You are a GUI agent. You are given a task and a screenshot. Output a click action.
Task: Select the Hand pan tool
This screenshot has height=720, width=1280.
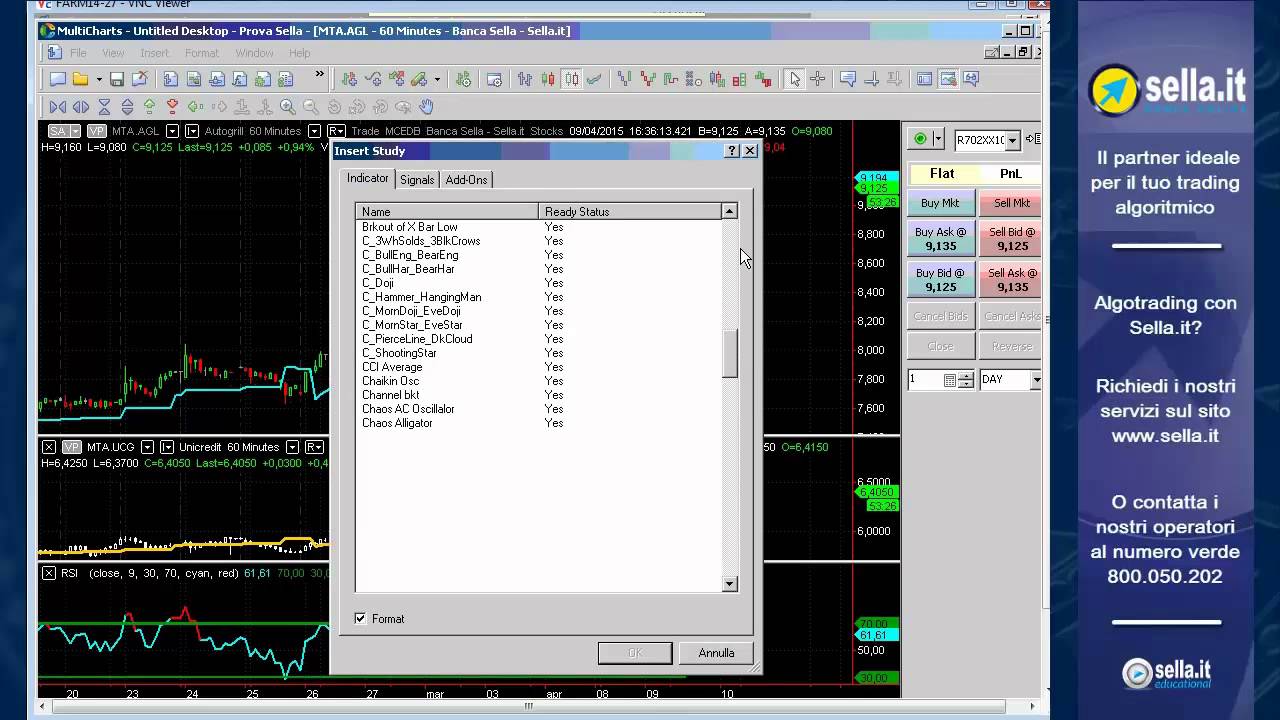click(x=426, y=106)
